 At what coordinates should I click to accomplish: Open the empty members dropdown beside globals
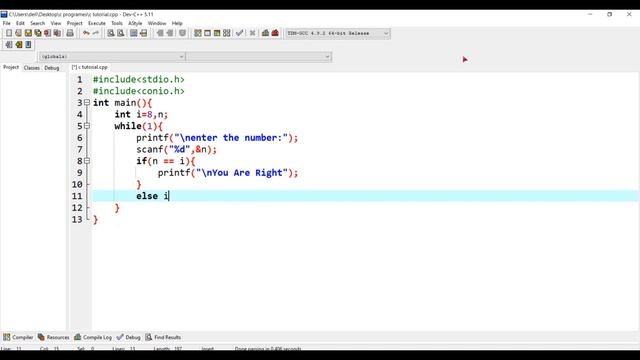pyautogui.click(x=259, y=56)
